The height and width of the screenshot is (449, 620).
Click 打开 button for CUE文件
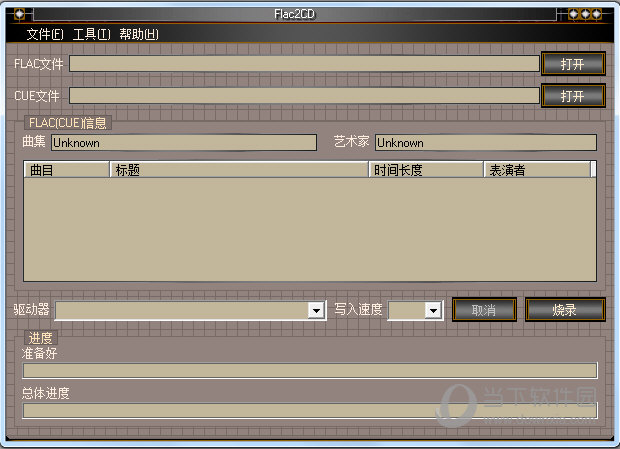coord(573,96)
